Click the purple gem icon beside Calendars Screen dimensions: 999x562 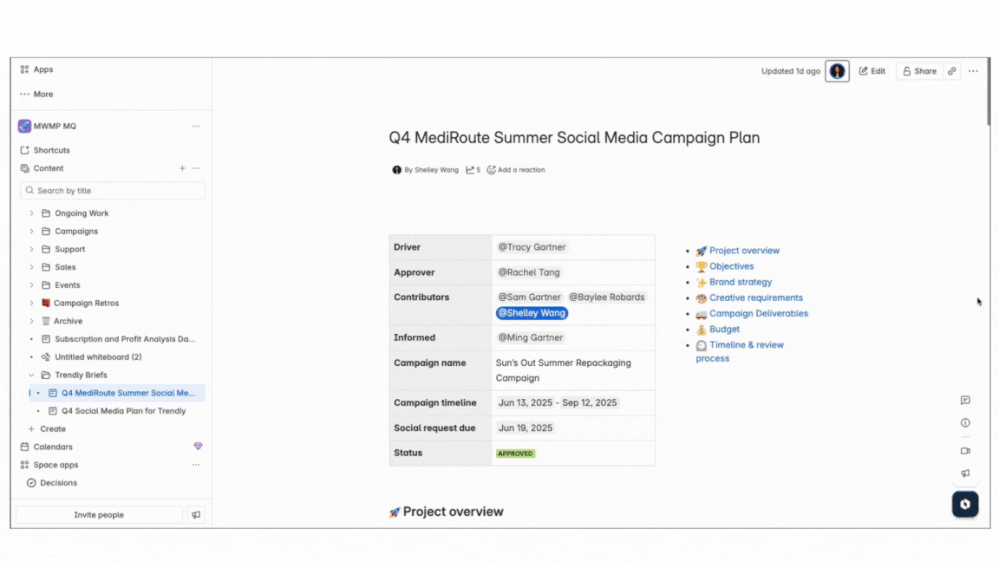(198, 447)
